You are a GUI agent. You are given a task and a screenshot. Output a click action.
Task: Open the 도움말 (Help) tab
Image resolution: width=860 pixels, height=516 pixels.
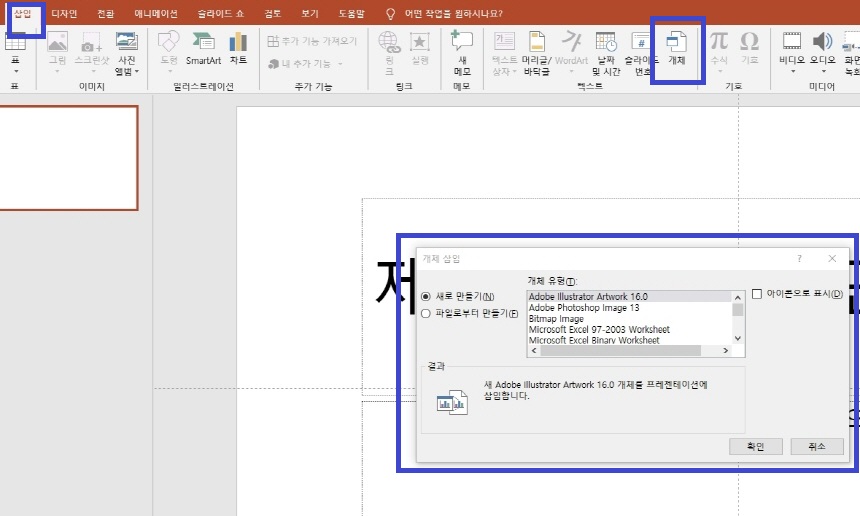click(351, 13)
